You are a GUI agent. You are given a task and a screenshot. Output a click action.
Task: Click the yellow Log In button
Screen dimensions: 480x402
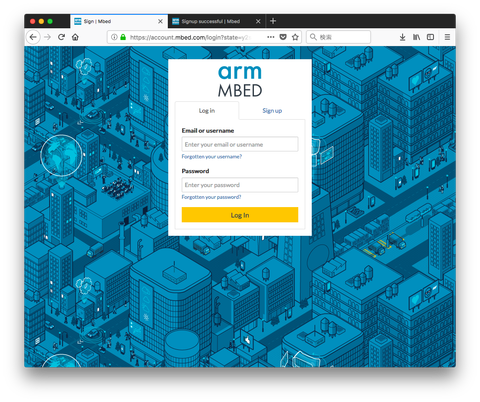coord(240,215)
